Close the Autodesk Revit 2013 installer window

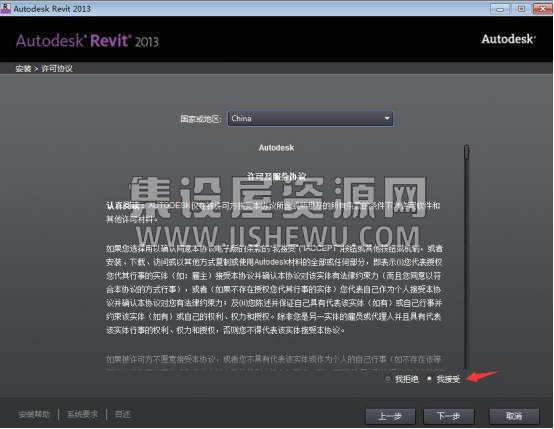click(x=543, y=9)
